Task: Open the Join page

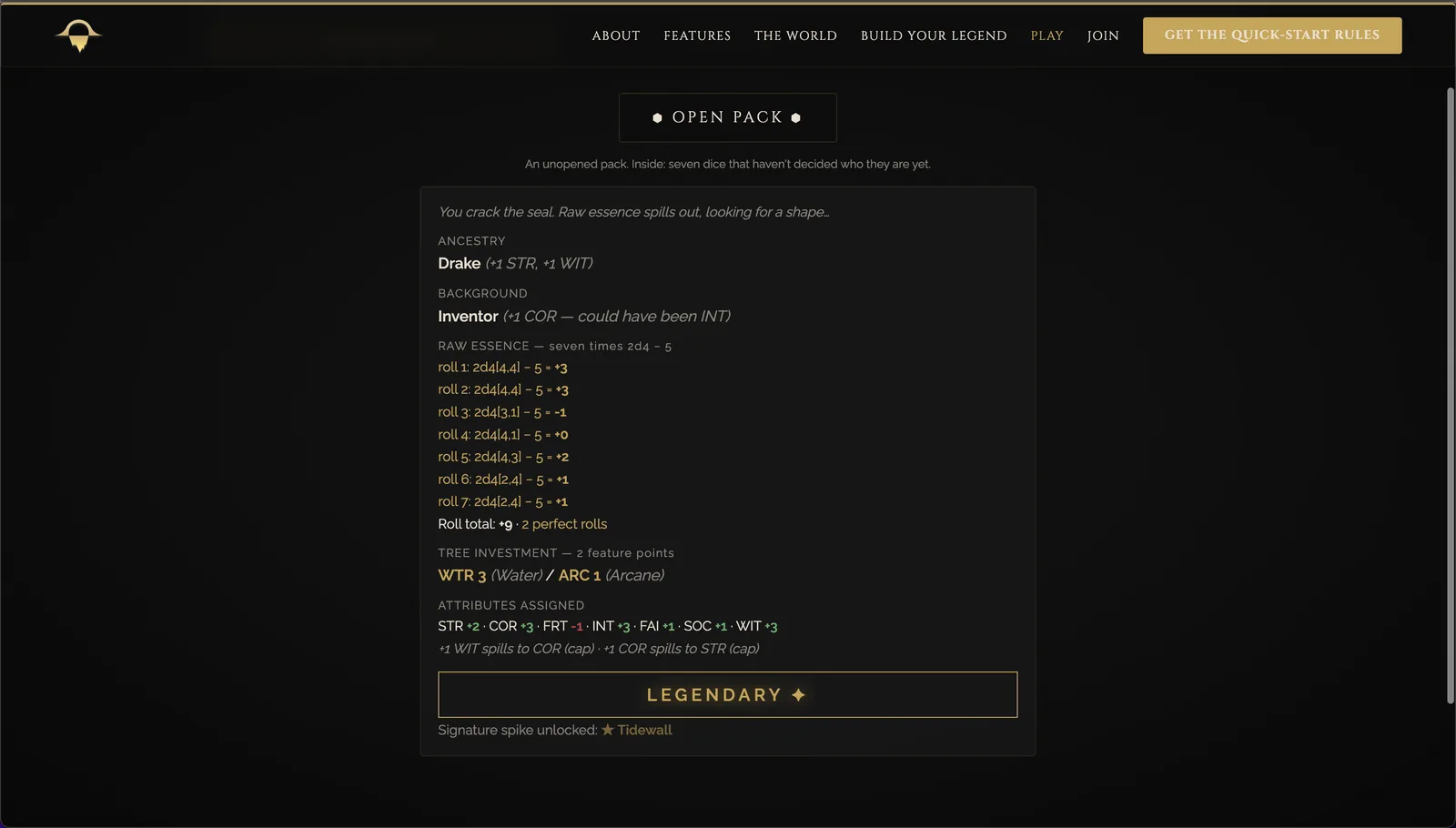Action: pos(1103,35)
